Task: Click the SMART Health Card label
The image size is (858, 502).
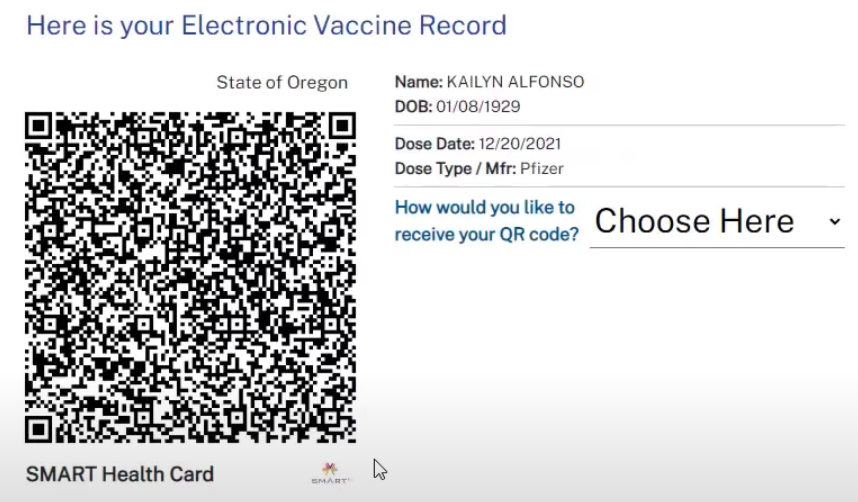Action: [120, 474]
